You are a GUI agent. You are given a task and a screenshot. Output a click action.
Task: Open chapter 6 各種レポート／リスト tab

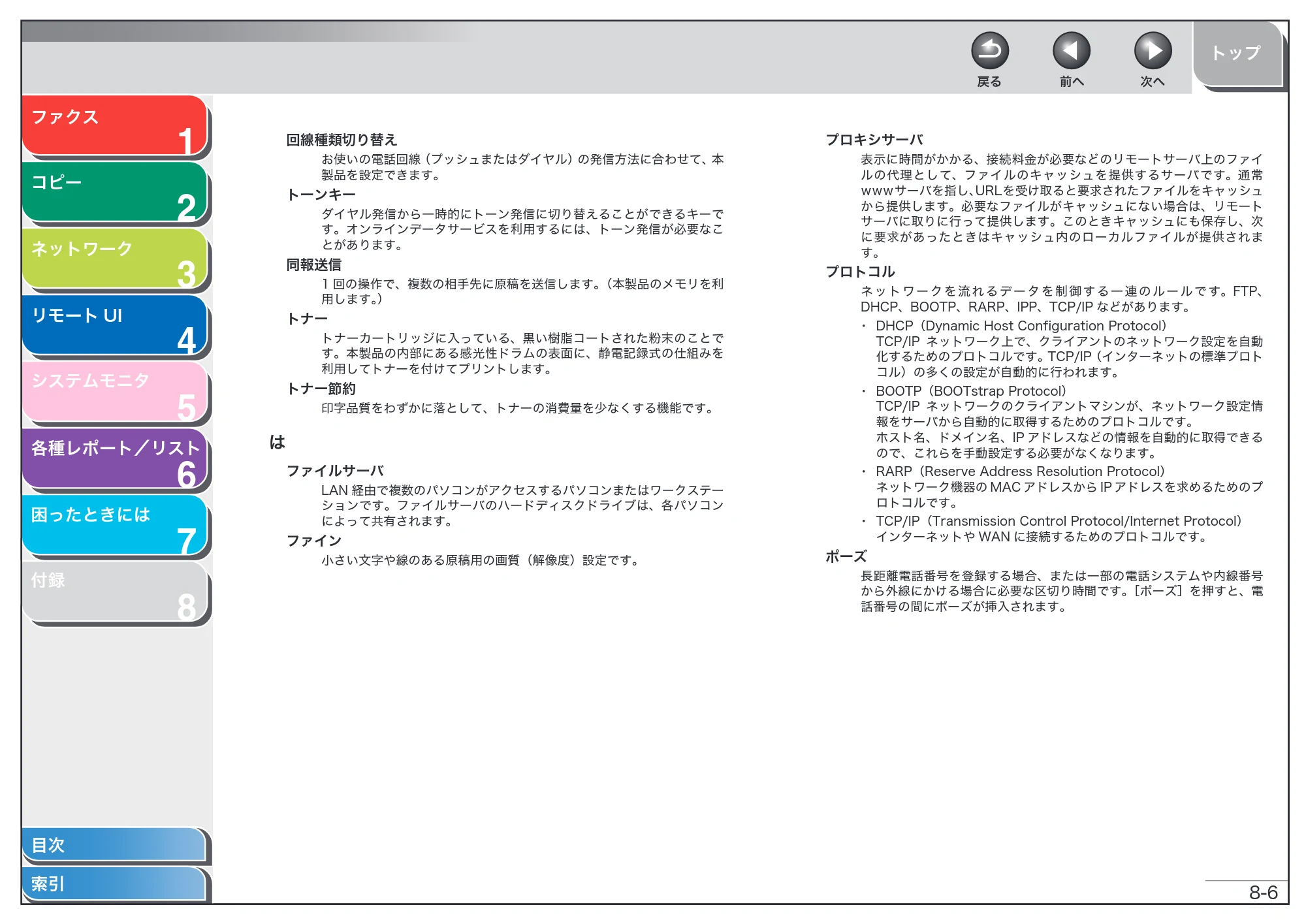pyautogui.click(x=114, y=458)
